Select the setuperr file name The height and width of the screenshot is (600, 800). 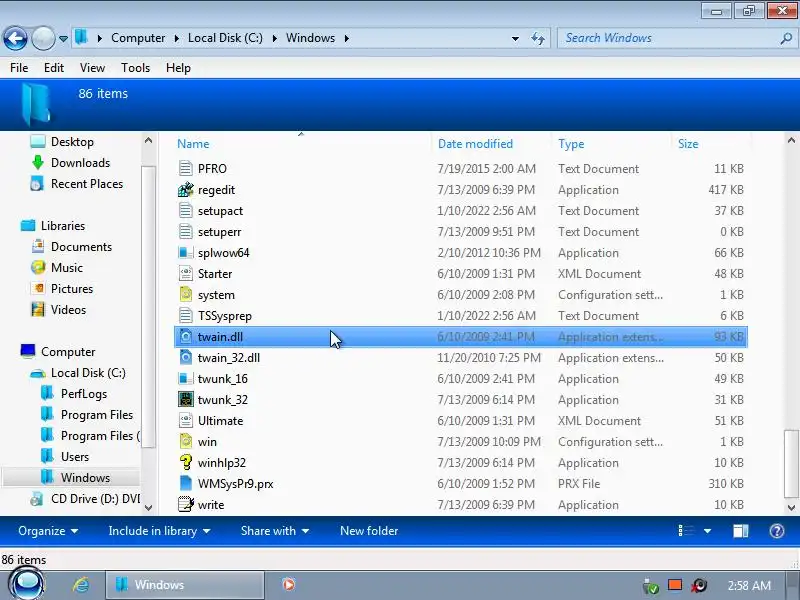[x=219, y=232]
